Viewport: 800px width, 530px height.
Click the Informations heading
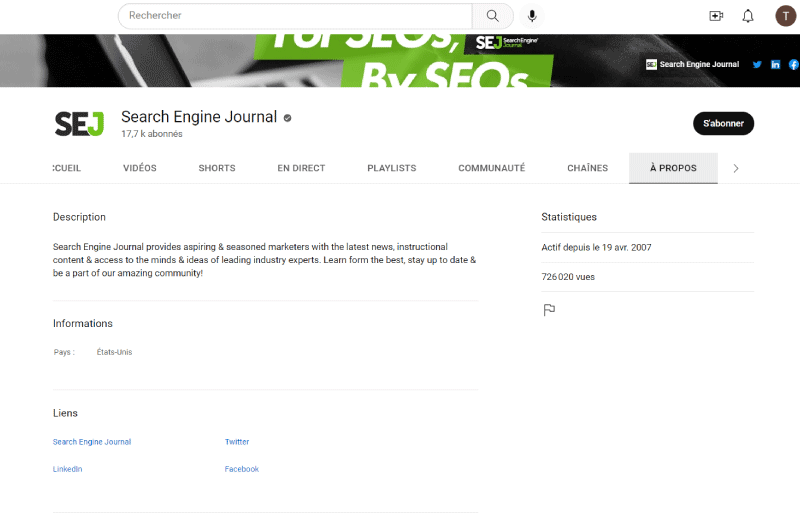(x=83, y=323)
